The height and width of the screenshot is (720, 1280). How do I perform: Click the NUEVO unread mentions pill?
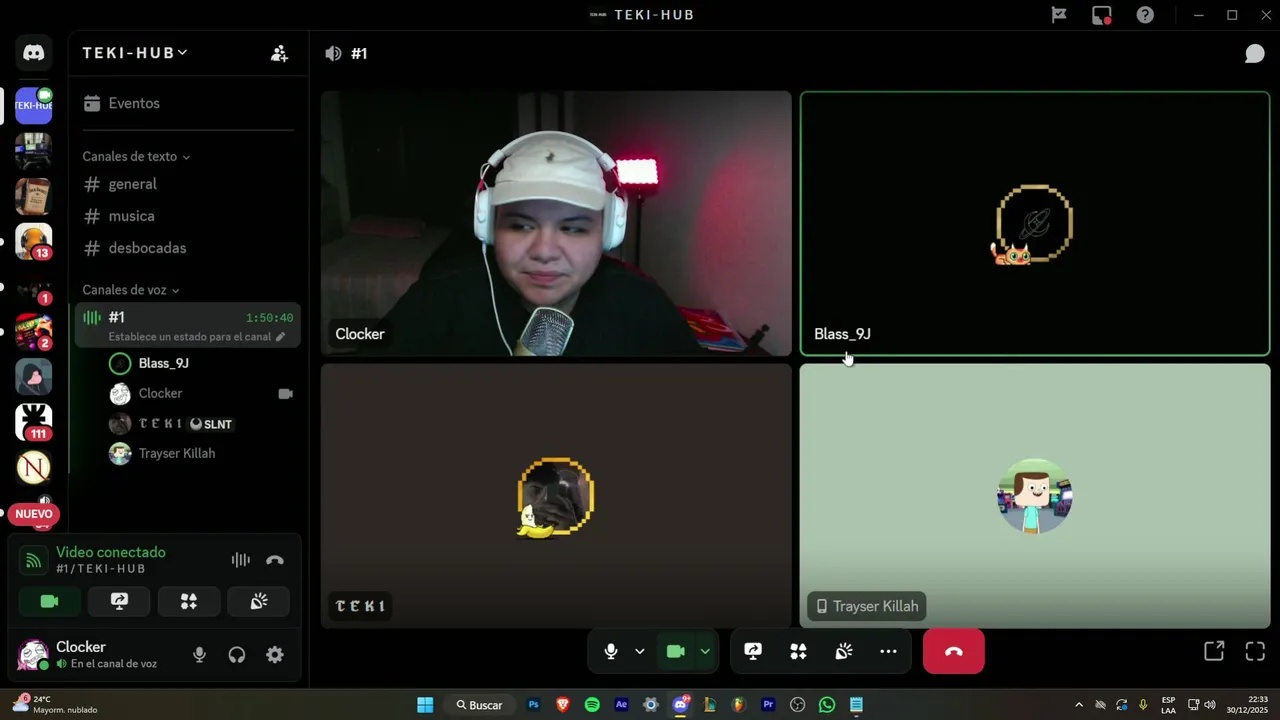coord(34,514)
